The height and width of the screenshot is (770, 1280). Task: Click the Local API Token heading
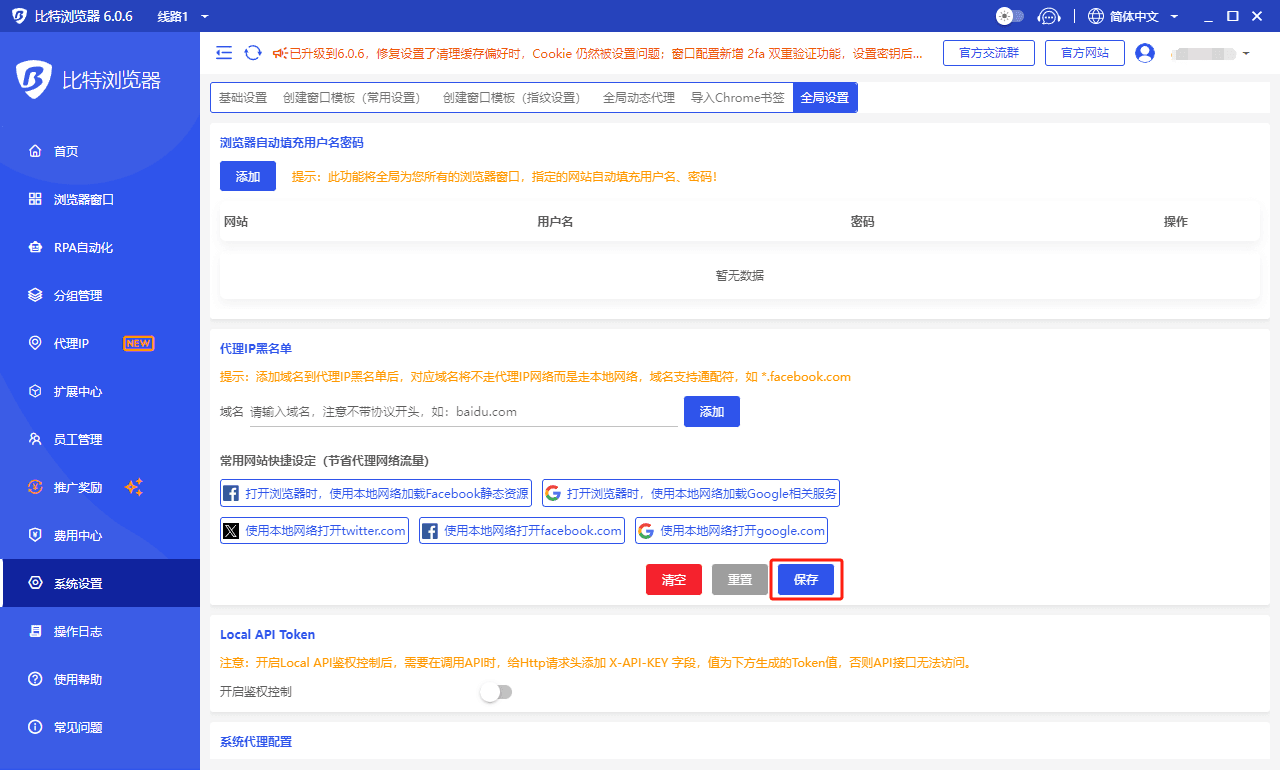[268, 634]
